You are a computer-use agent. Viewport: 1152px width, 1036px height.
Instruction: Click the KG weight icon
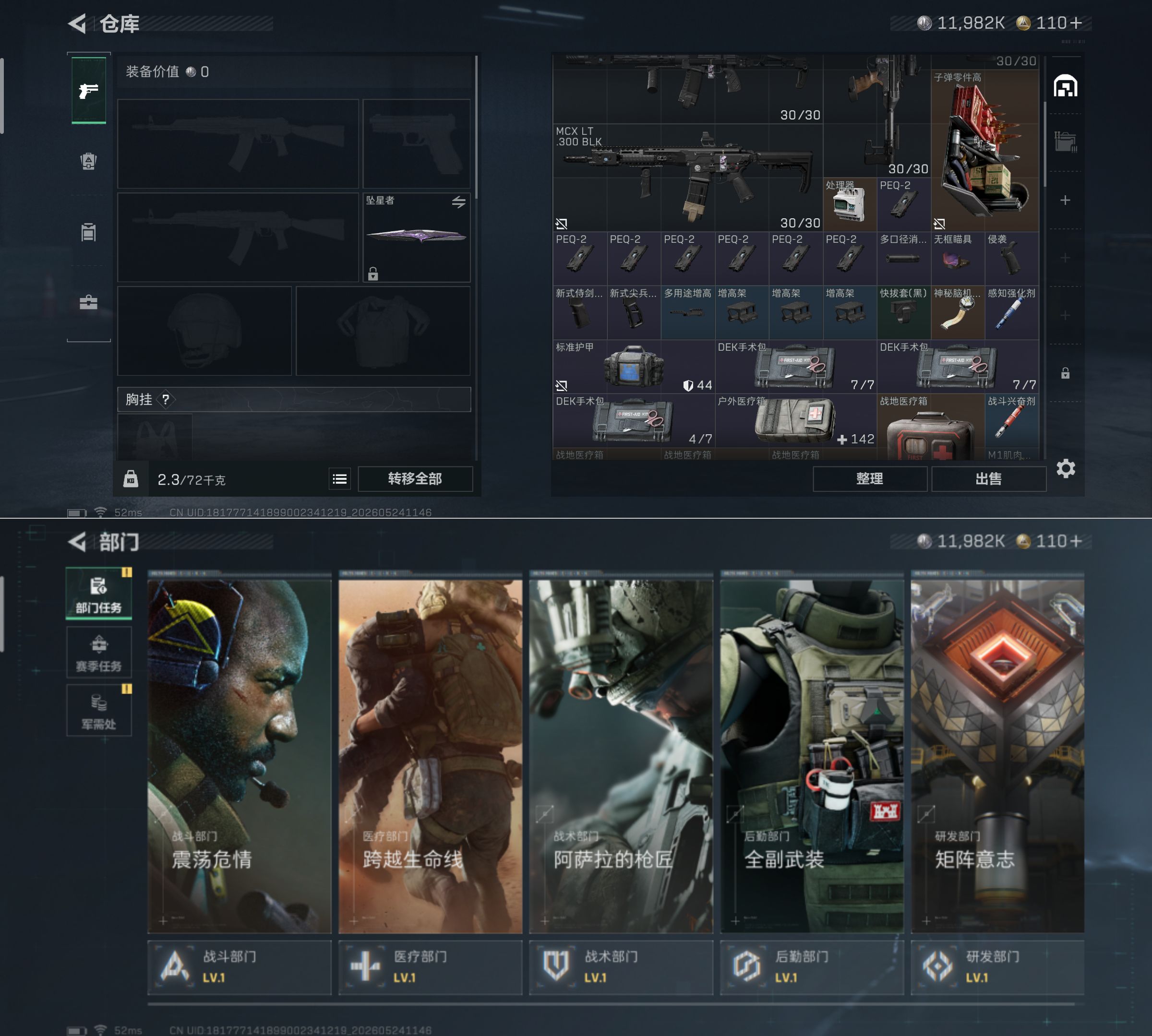131,479
